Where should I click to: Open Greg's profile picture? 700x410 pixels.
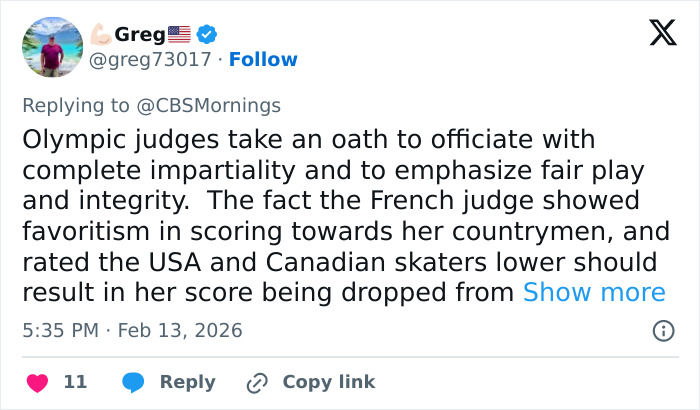[x=52, y=47]
